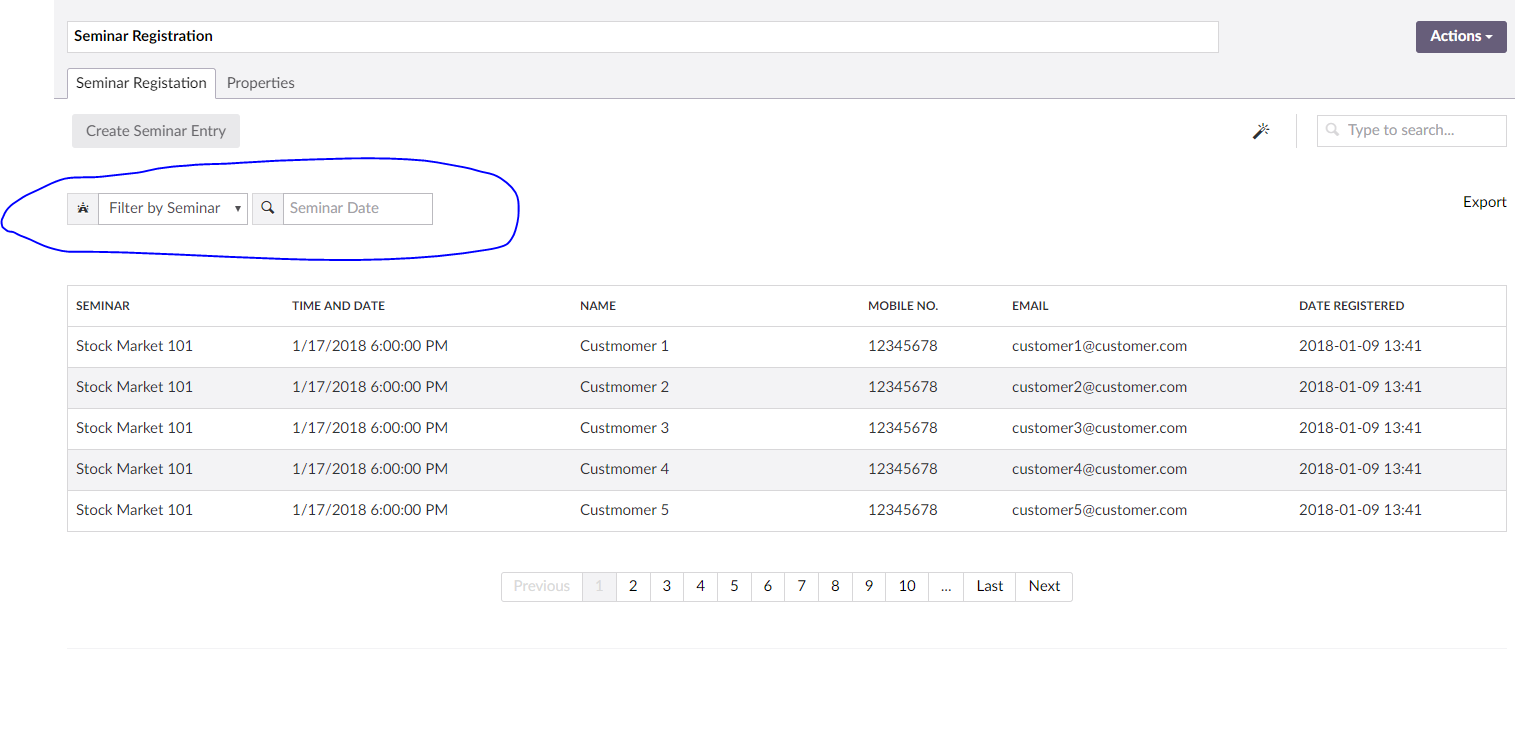Click the magic wand icon
The width and height of the screenshot is (1515, 735).
tap(1261, 131)
